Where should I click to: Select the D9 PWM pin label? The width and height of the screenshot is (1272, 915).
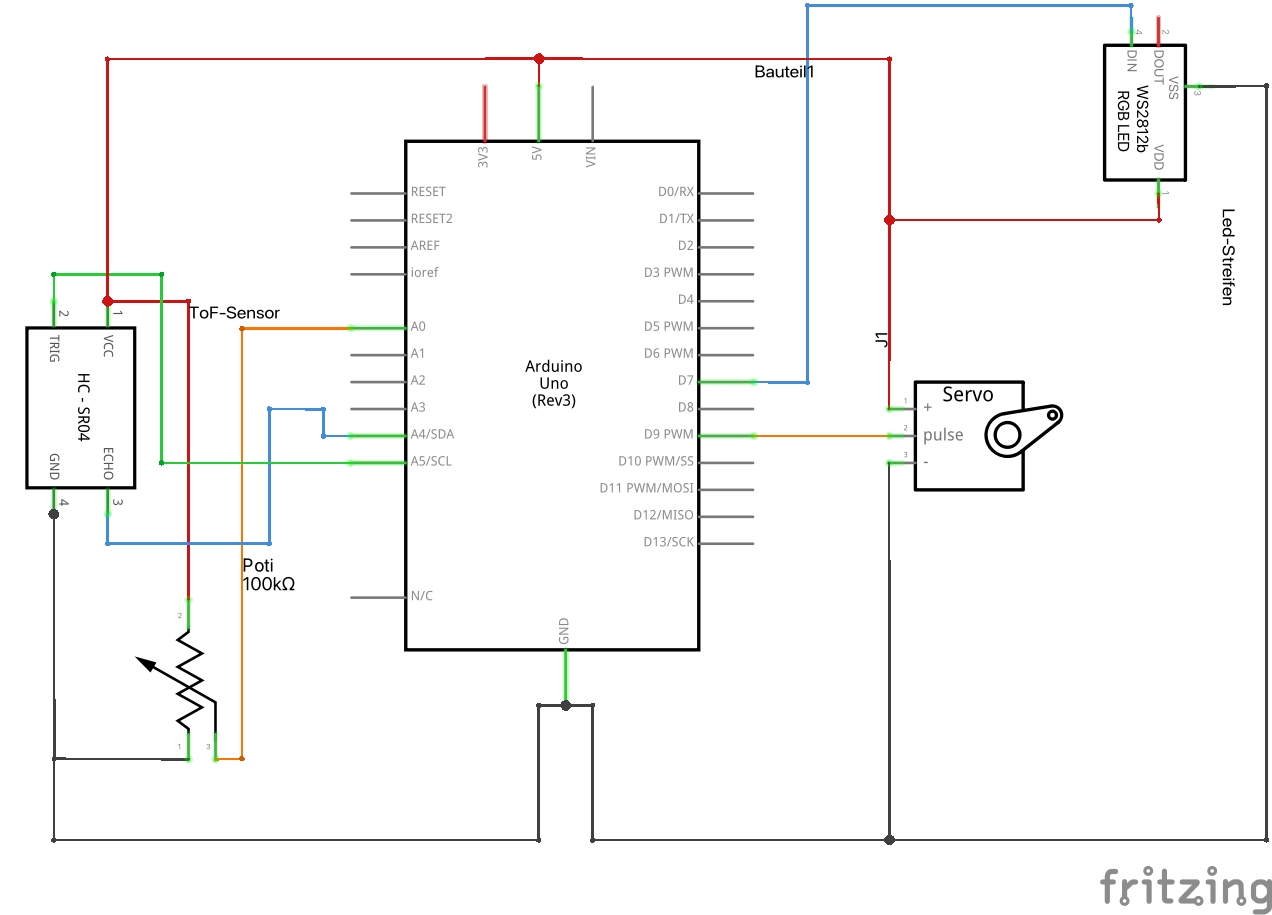[x=669, y=434]
